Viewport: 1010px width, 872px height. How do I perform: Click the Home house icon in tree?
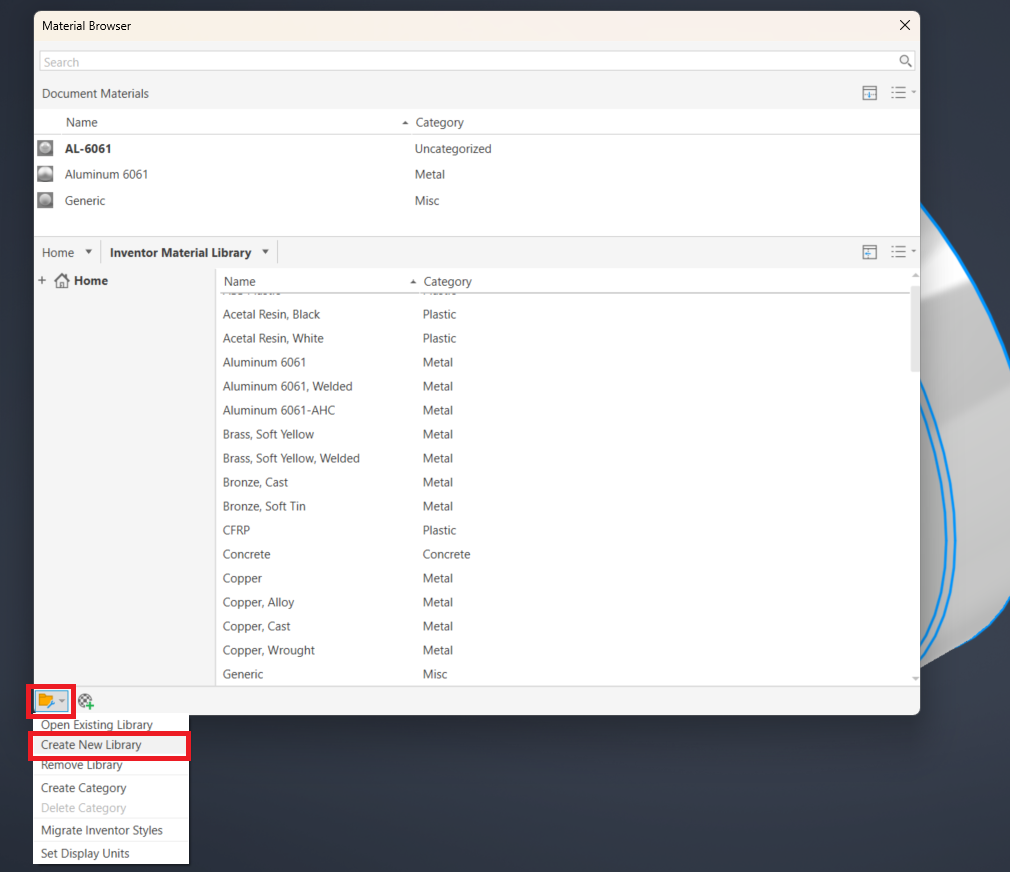tap(62, 280)
